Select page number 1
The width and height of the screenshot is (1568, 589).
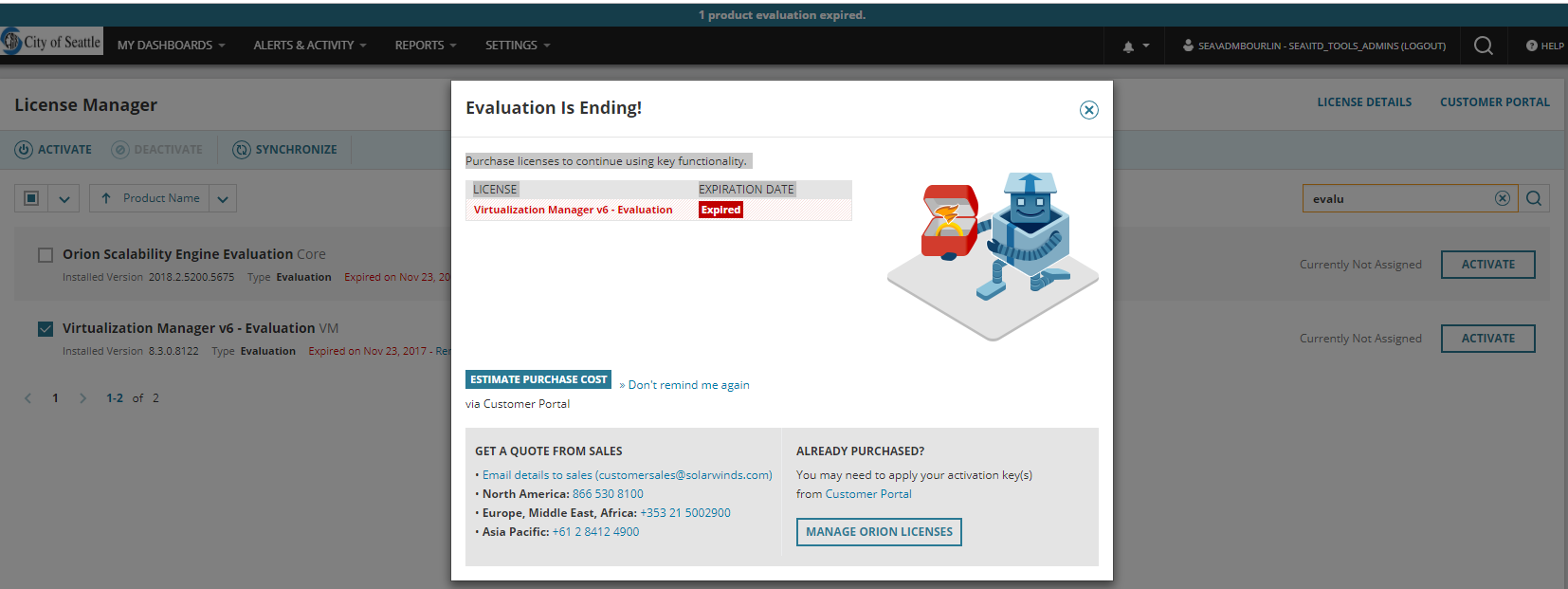[x=55, y=398]
